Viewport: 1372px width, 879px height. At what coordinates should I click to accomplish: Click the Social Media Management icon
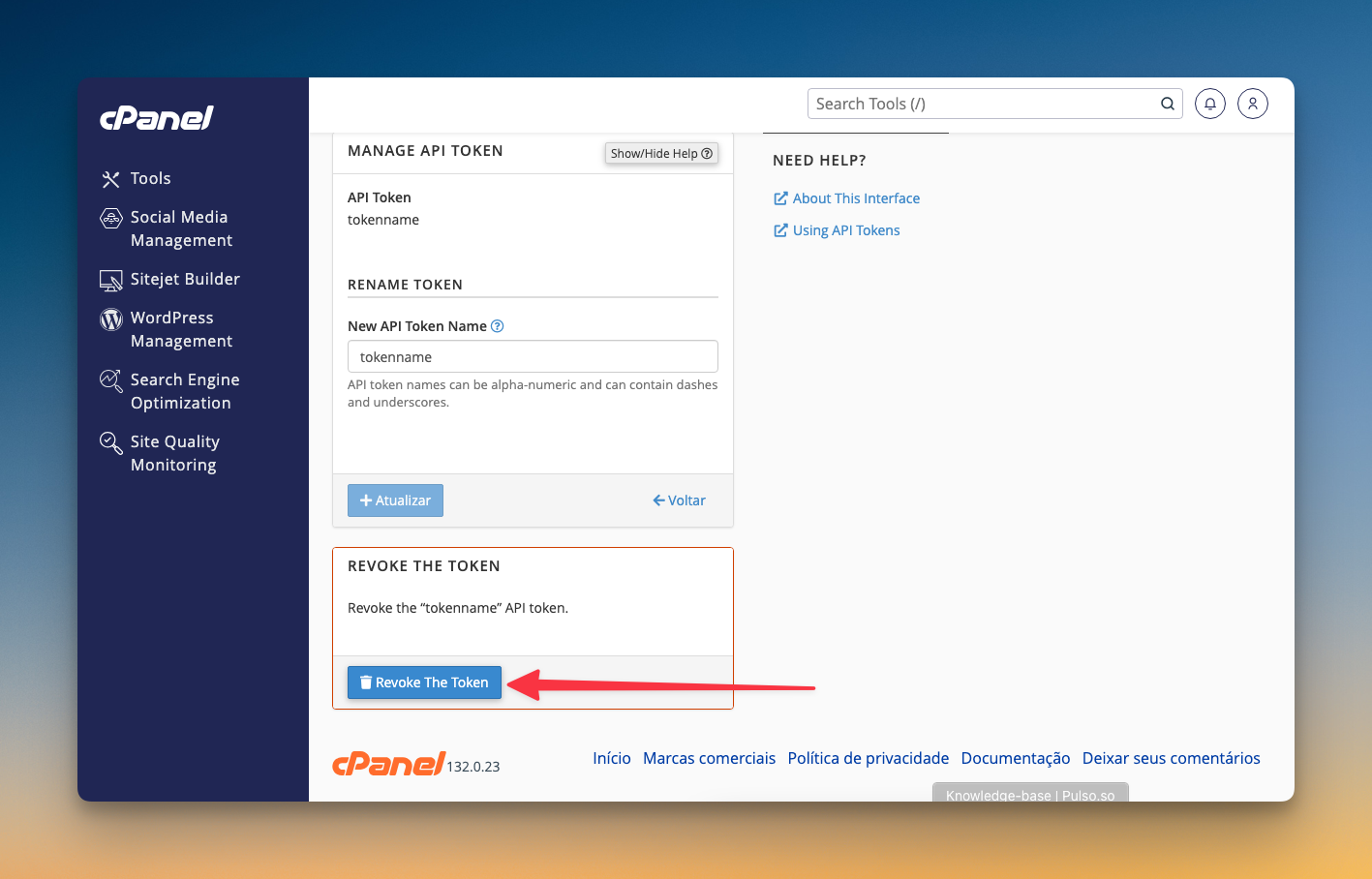[111, 218]
